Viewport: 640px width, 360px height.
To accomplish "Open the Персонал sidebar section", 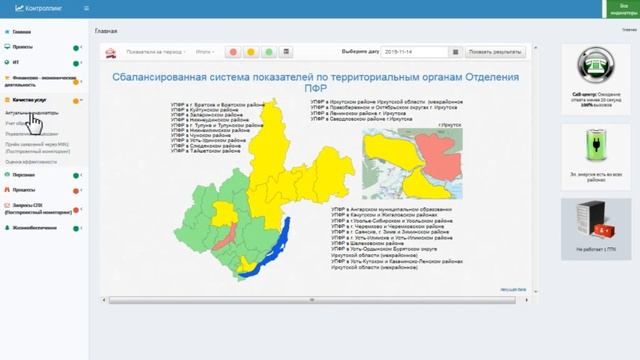I will 24,175.
